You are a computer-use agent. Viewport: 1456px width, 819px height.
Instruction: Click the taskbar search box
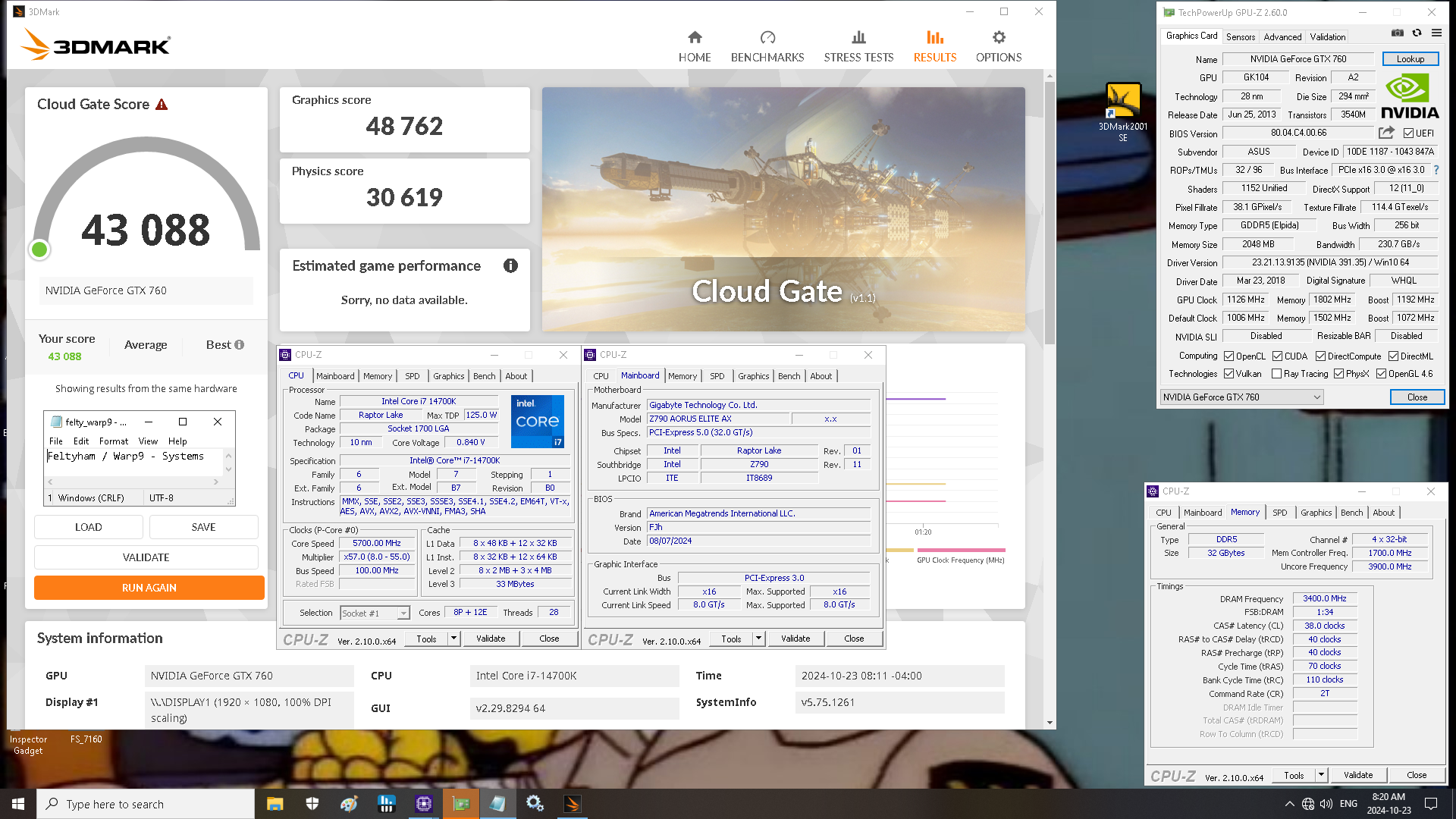(x=146, y=804)
